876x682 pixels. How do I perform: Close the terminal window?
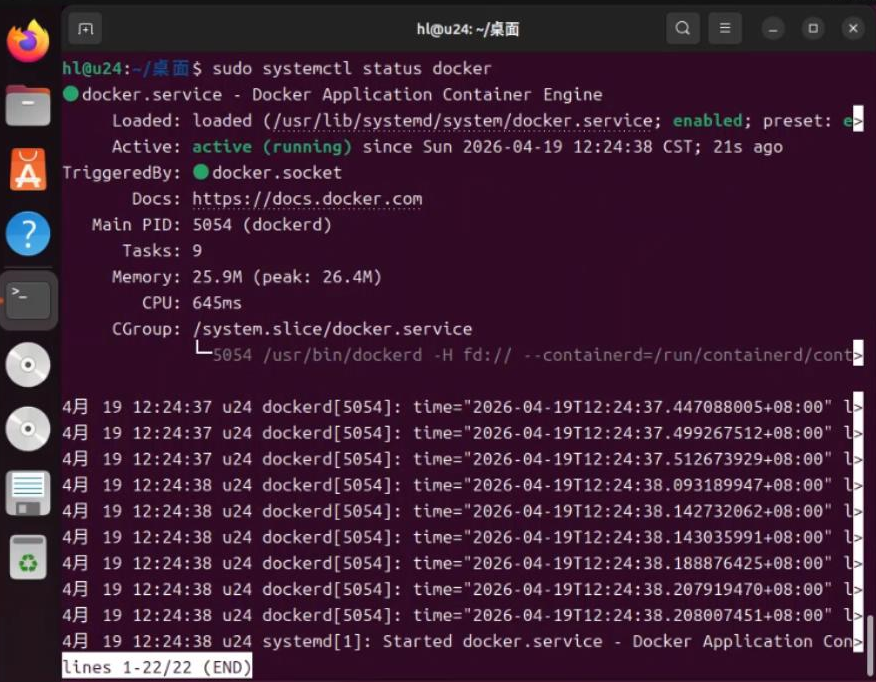(853, 28)
